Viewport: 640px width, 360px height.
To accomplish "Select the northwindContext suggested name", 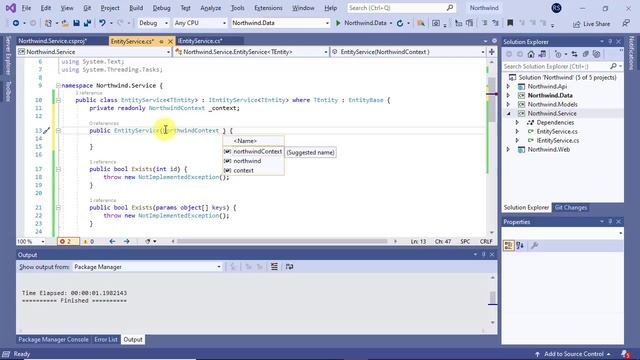I will (x=253, y=151).
